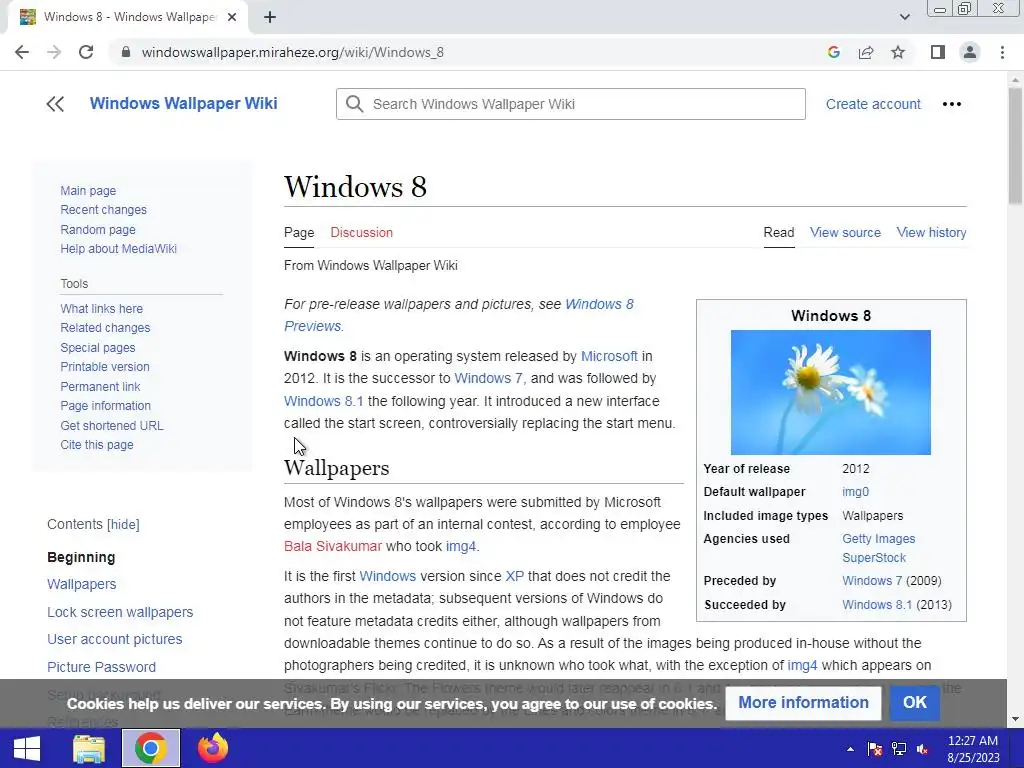Image resolution: width=1024 pixels, height=768 pixels.
Task: Open Getty Images link
Action: pos(878,539)
